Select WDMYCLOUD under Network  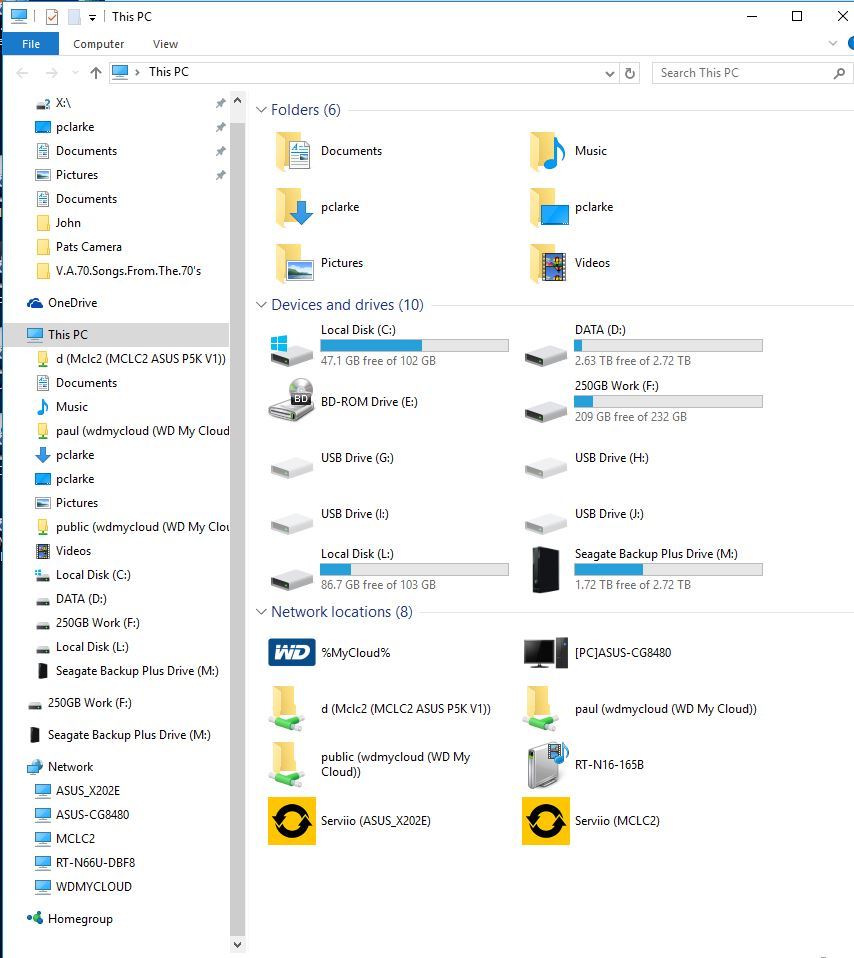pos(84,887)
